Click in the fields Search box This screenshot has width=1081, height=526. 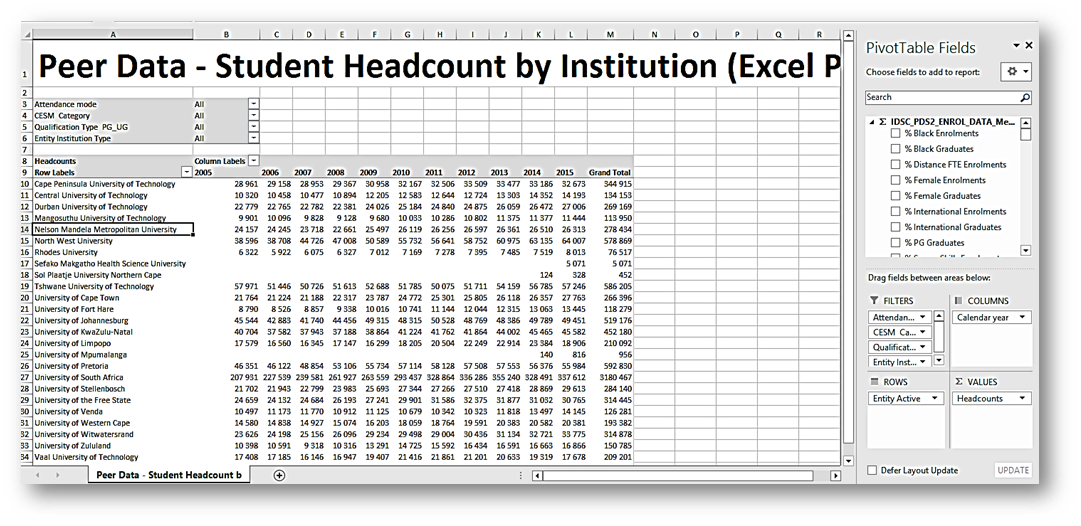coord(942,98)
